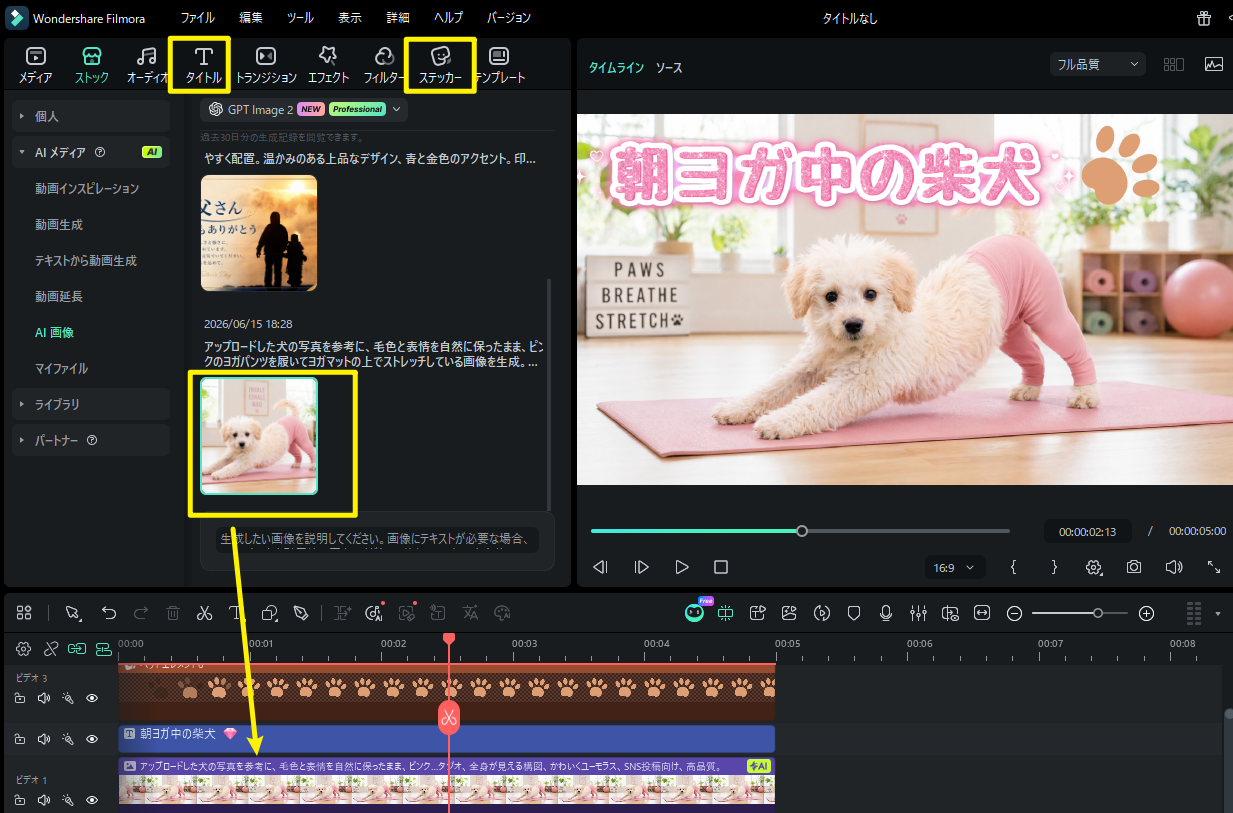1233x813 pixels.
Task: Click the trash delete icon in toolbar
Action: coord(173,613)
